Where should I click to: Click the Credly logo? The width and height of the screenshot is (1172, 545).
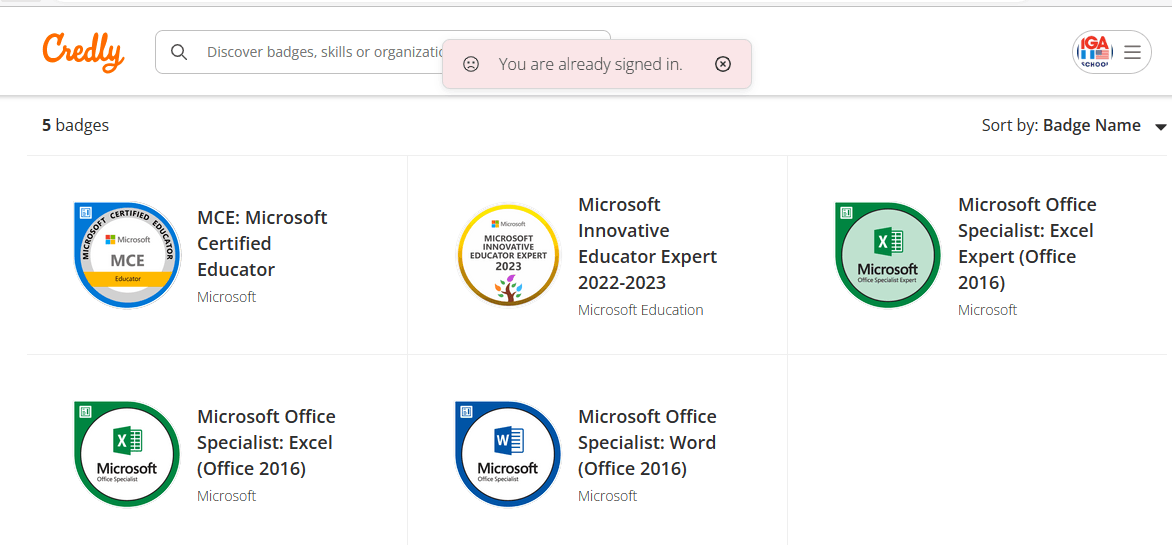click(x=83, y=52)
